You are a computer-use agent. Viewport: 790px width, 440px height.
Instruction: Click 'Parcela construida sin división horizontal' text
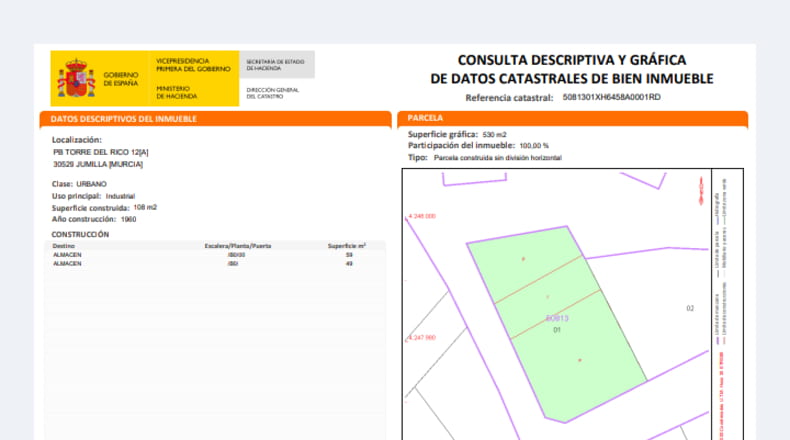click(x=498, y=158)
